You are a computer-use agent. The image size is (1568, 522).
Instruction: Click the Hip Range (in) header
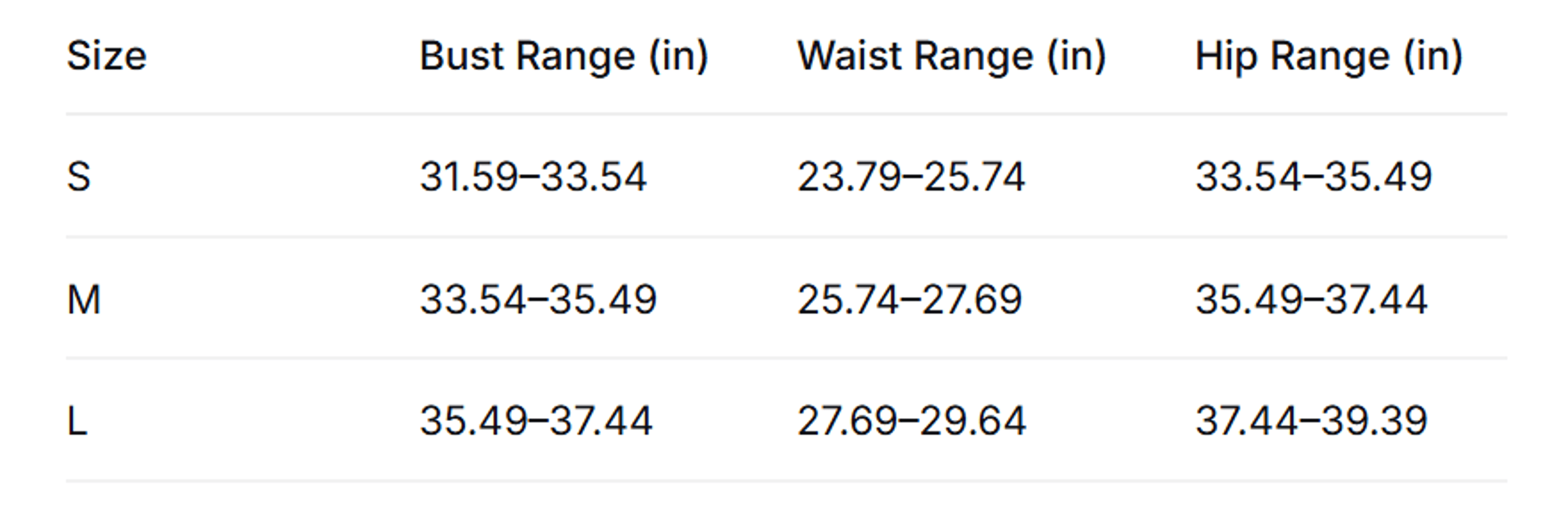(x=1329, y=56)
